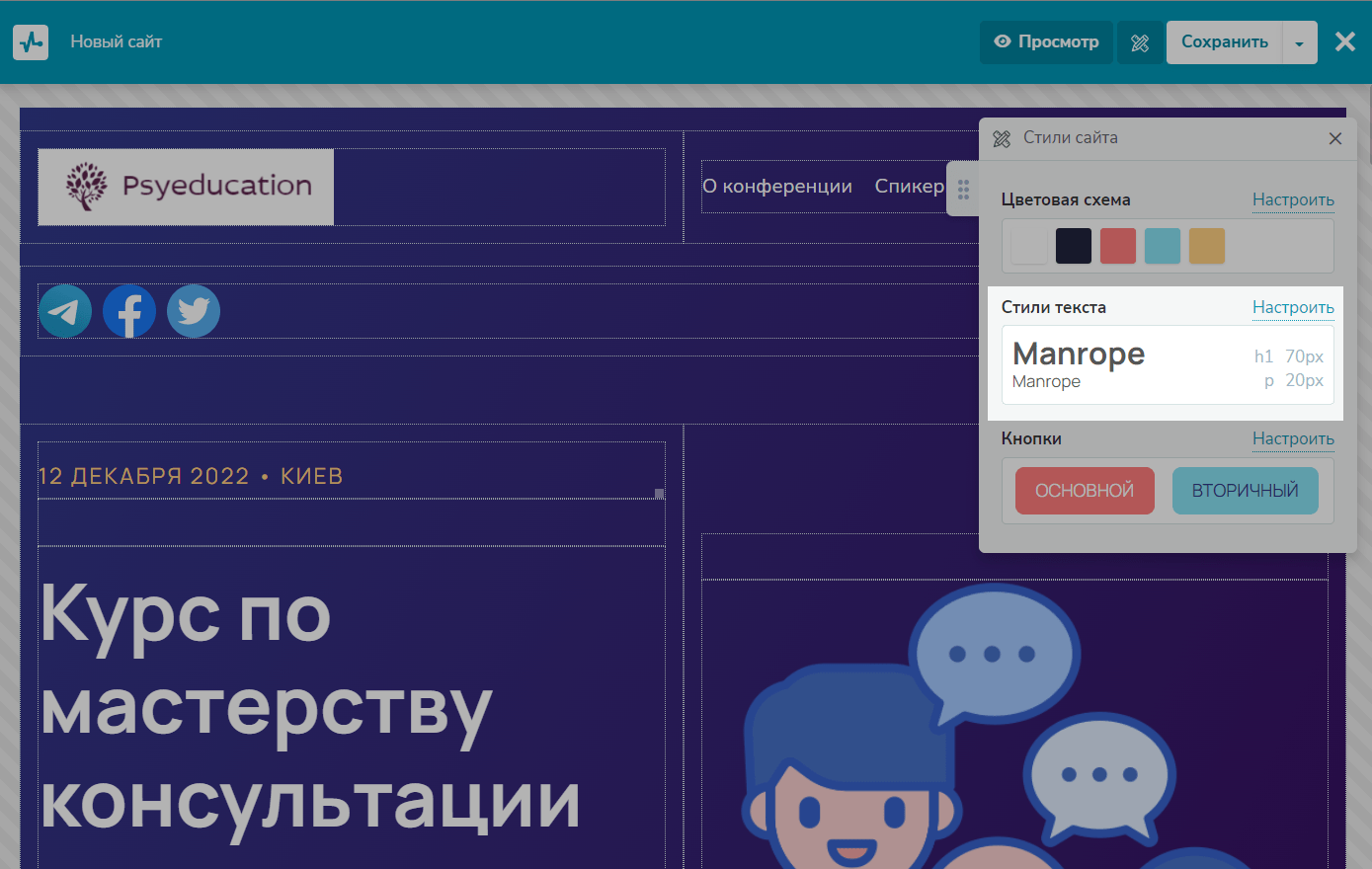This screenshot has width=1372, height=869.
Task: Click the date text 12 ДЕКАБРЯ 2022 • КИЕВ
Action: [191, 476]
